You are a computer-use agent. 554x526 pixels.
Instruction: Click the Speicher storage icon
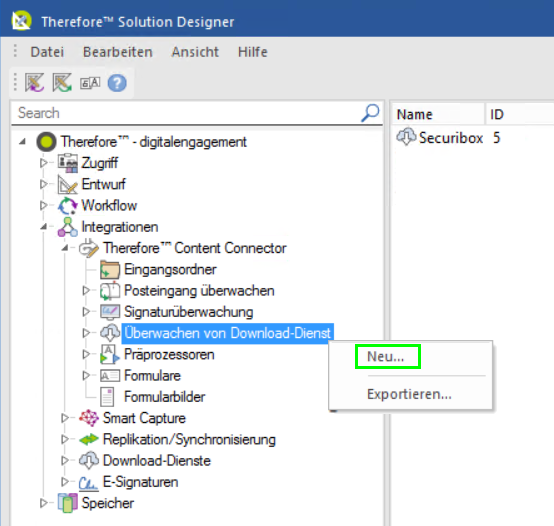[x=67, y=503]
